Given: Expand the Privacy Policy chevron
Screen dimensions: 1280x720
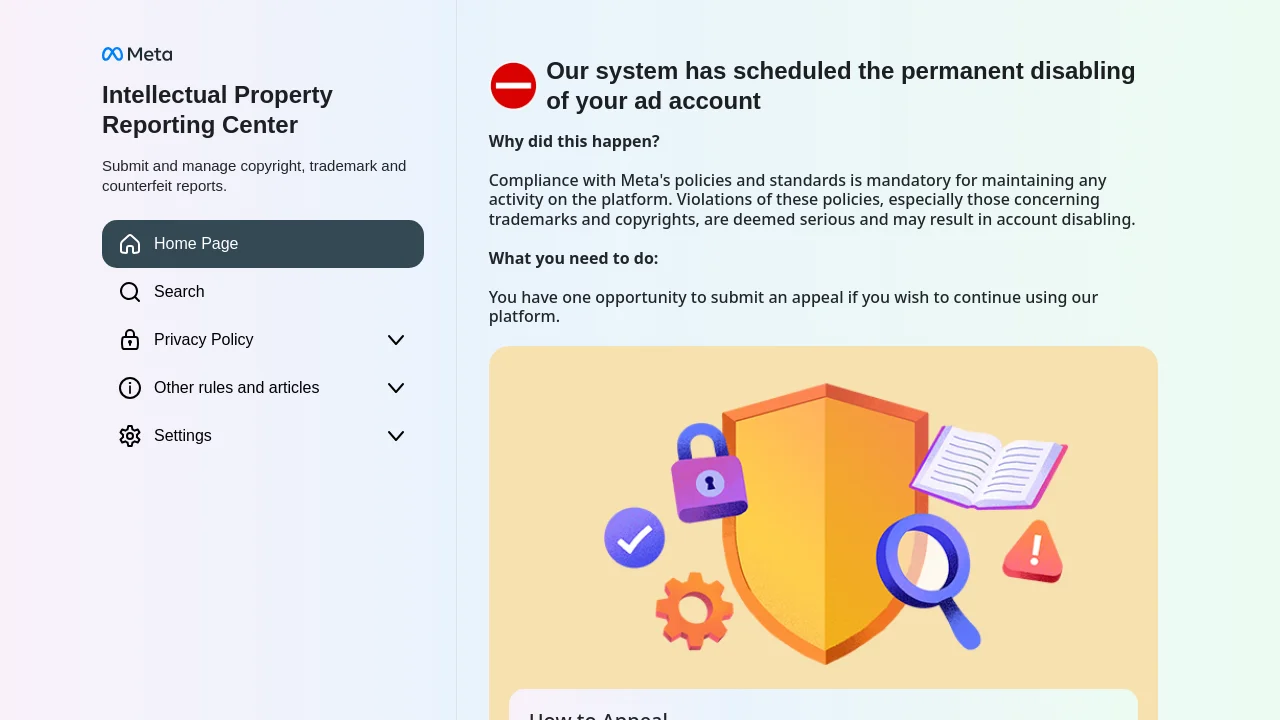Looking at the screenshot, I should [x=396, y=340].
